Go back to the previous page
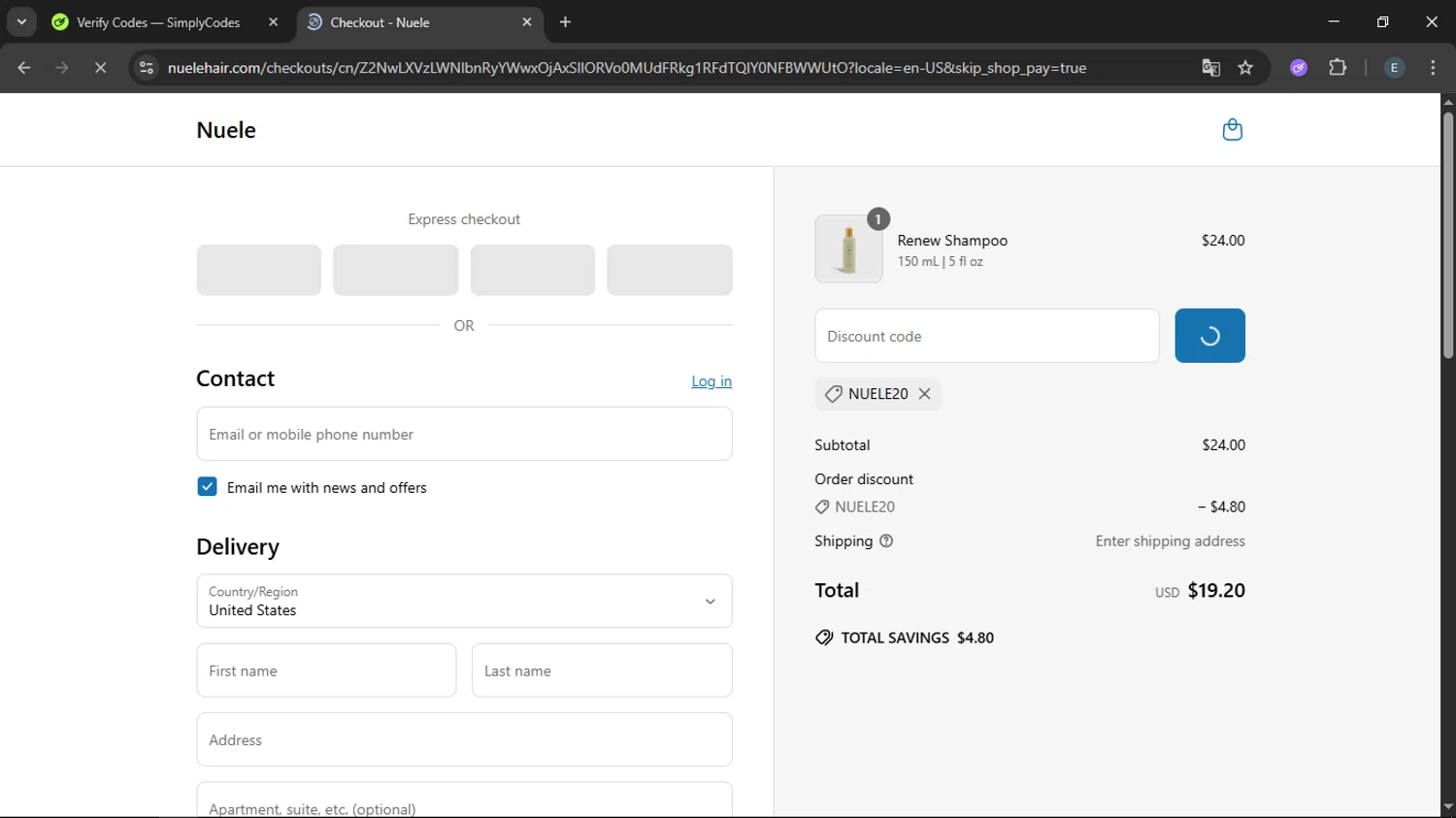Viewport: 1456px width, 818px height. pos(24,68)
